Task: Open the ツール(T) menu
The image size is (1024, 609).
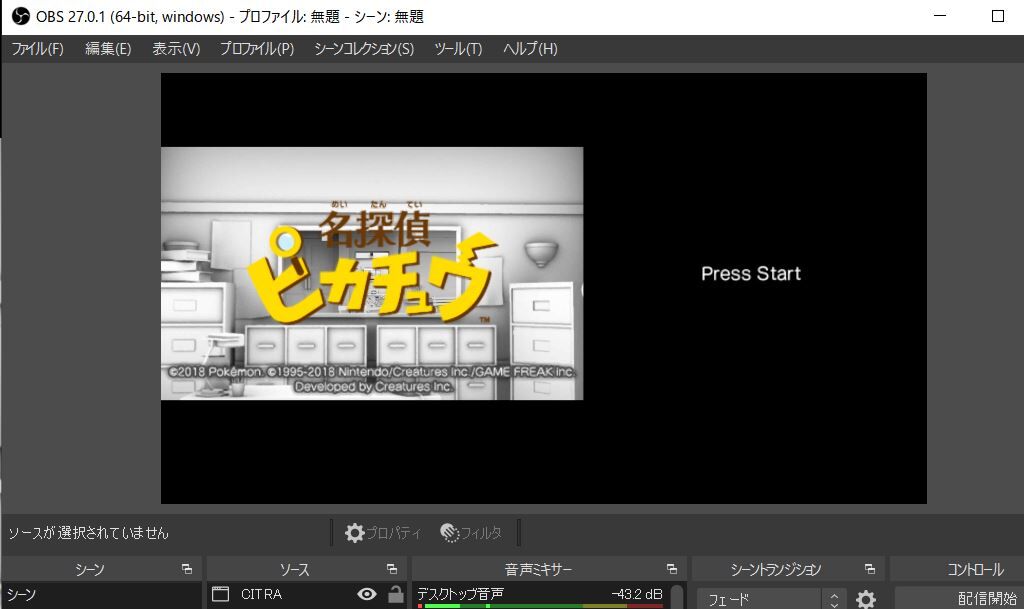Action: click(458, 49)
